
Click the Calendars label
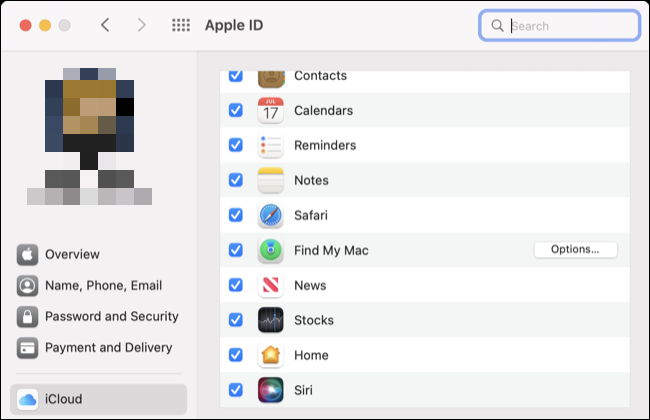[x=324, y=110]
